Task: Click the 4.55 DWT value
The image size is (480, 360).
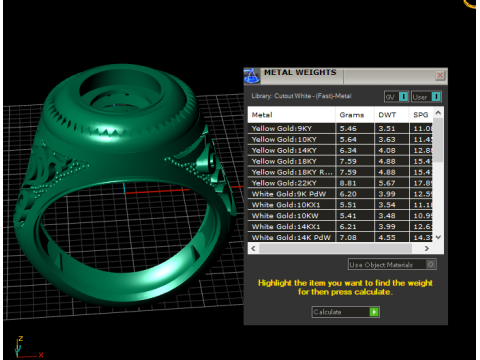Action: coord(387,237)
